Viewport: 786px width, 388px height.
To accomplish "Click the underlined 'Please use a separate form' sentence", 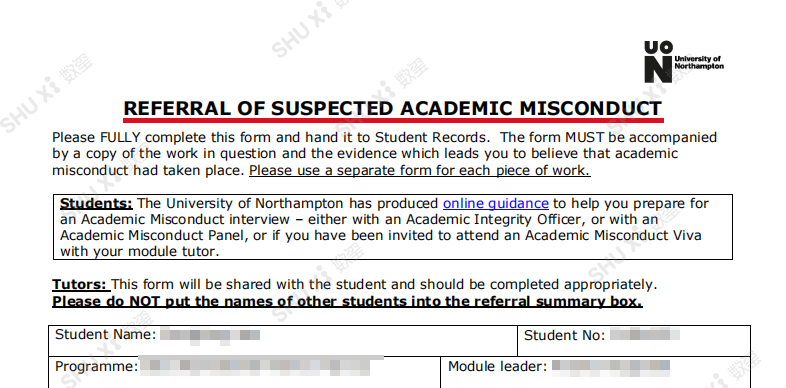I will click(x=420, y=170).
